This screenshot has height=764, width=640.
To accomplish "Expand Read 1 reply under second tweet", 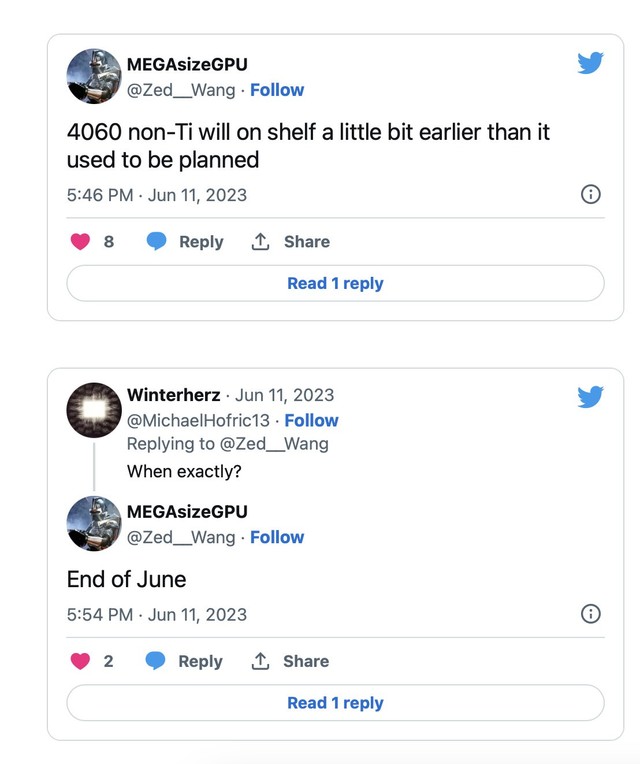I will (x=335, y=703).
